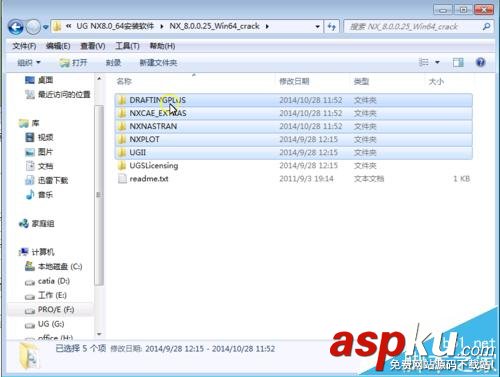Open the 图片 library
Viewport: 500px width, 377px height.
pyautogui.click(x=39, y=152)
